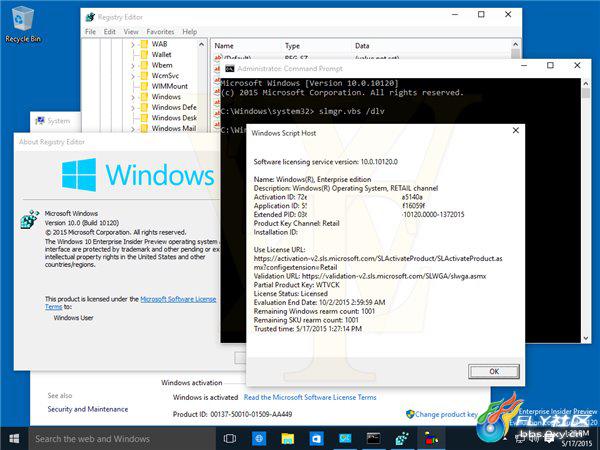Click the date 5/17/2015 in the taskbar clock

coord(577,443)
